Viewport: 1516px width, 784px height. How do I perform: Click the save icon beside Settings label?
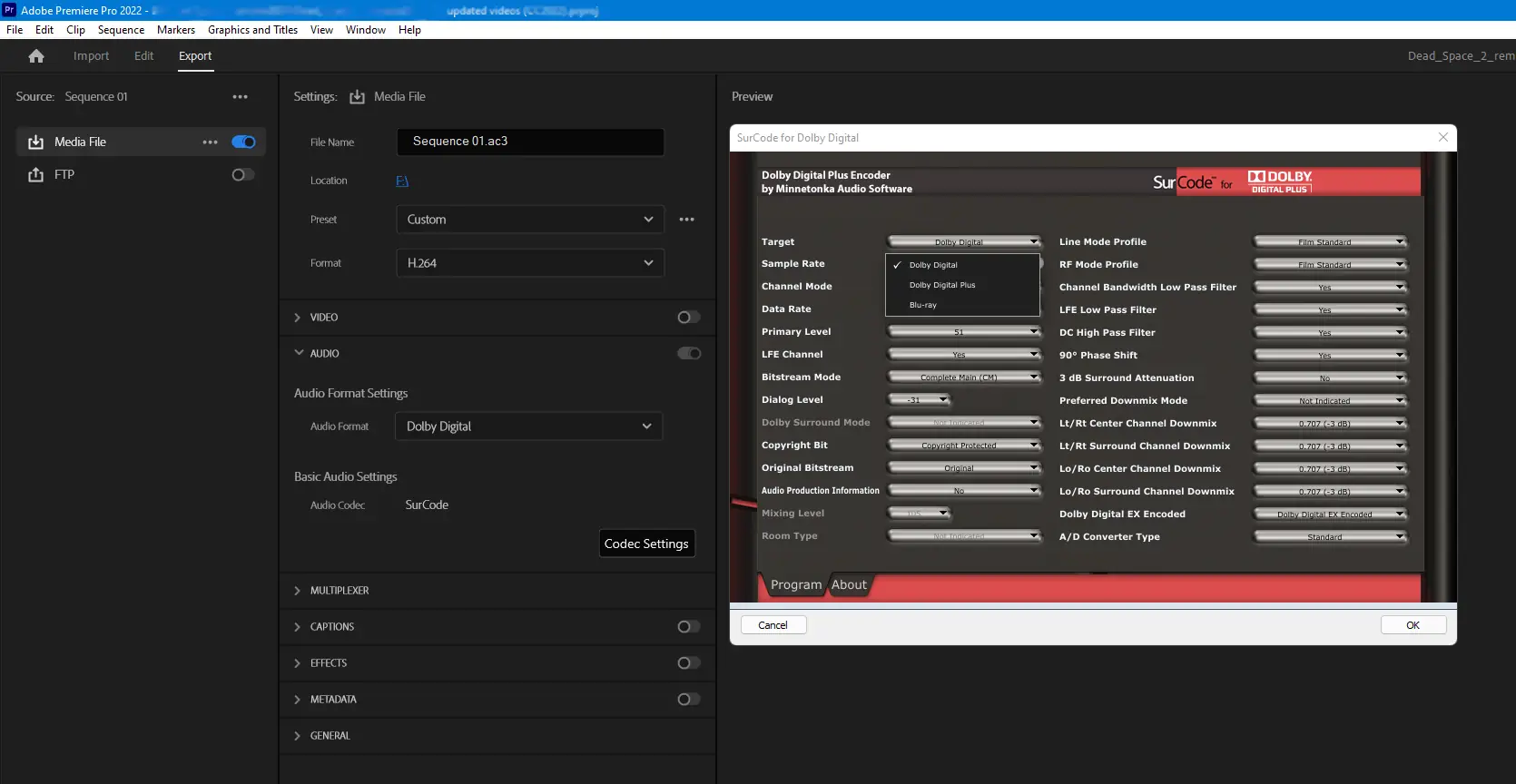357,97
